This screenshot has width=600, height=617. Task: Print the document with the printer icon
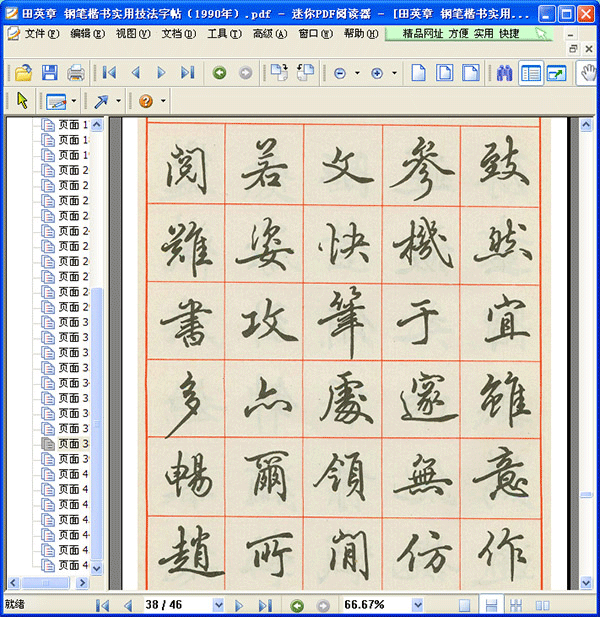coord(76,73)
